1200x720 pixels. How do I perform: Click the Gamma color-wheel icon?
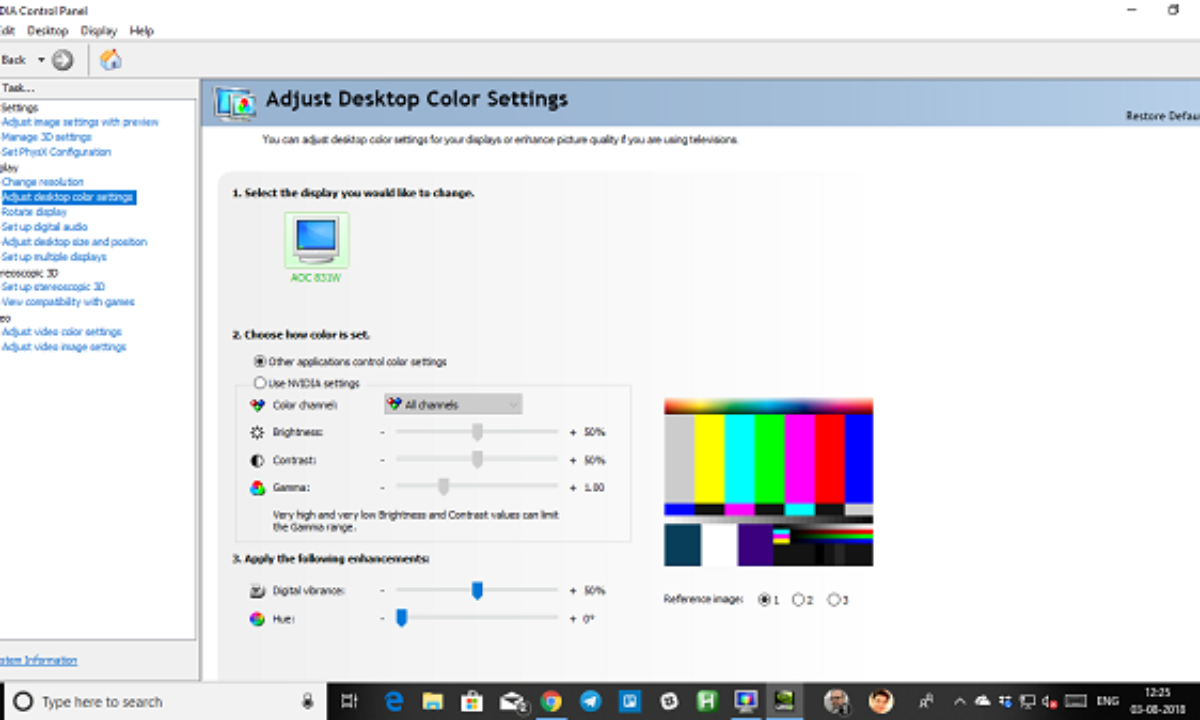pos(257,488)
